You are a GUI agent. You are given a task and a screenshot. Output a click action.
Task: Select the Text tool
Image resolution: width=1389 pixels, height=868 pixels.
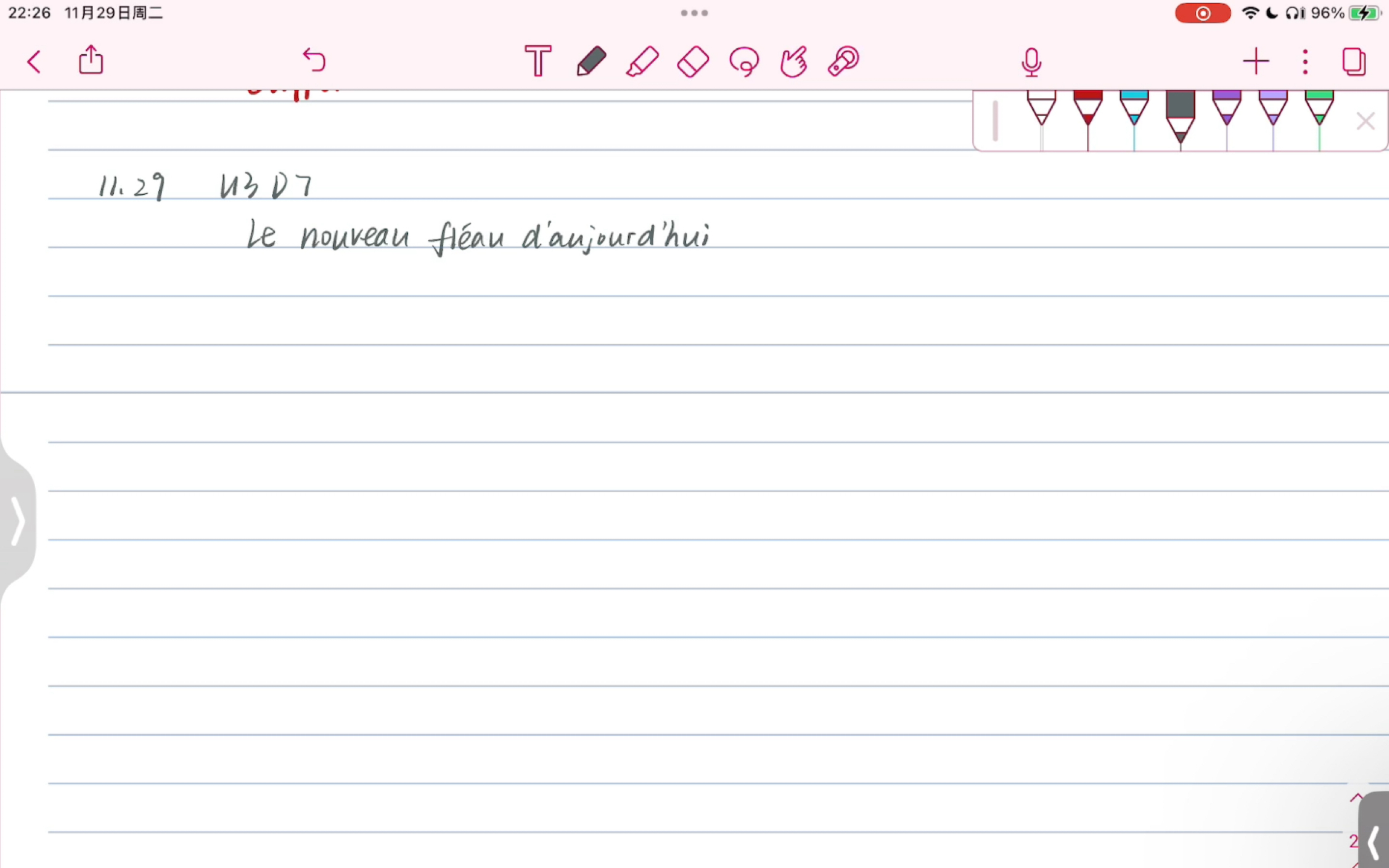pyautogui.click(x=538, y=60)
